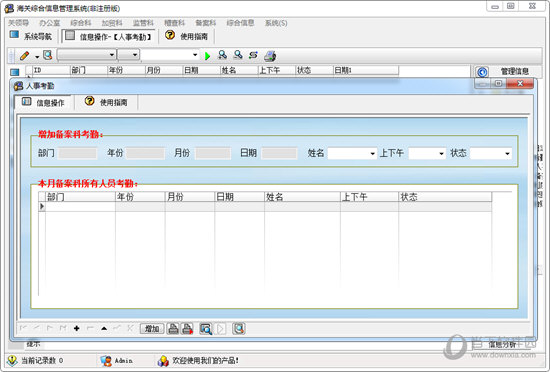Image resolution: width=550 pixels, height=372 pixels.
Task: Open the 系统(S) menu
Action: [x=276, y=23]
